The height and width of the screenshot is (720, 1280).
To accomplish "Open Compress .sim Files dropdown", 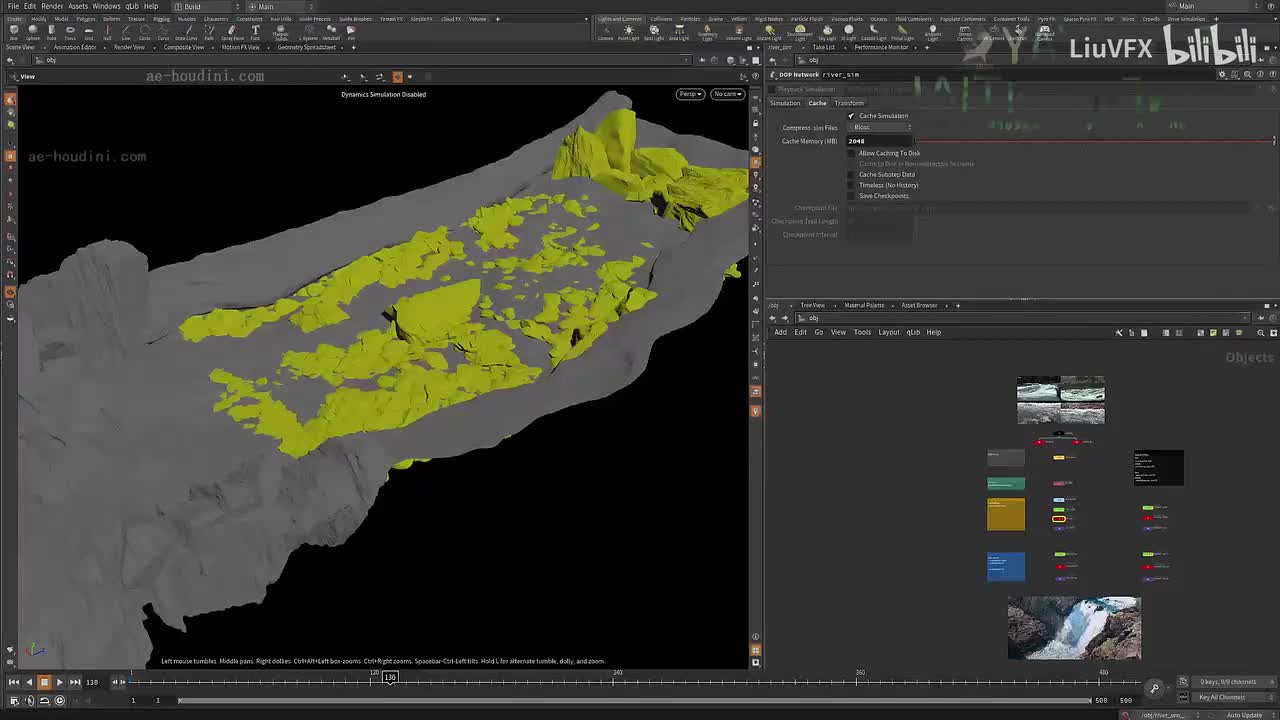I will (881, 128).
